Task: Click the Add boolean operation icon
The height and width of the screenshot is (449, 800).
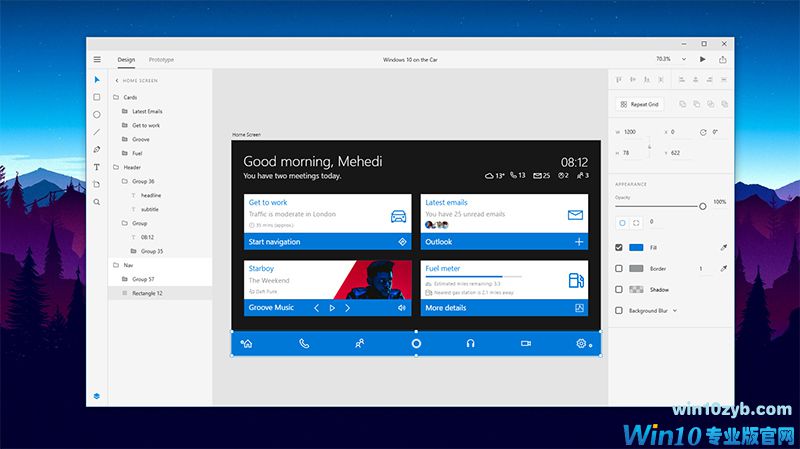Action: coord(683,104)
